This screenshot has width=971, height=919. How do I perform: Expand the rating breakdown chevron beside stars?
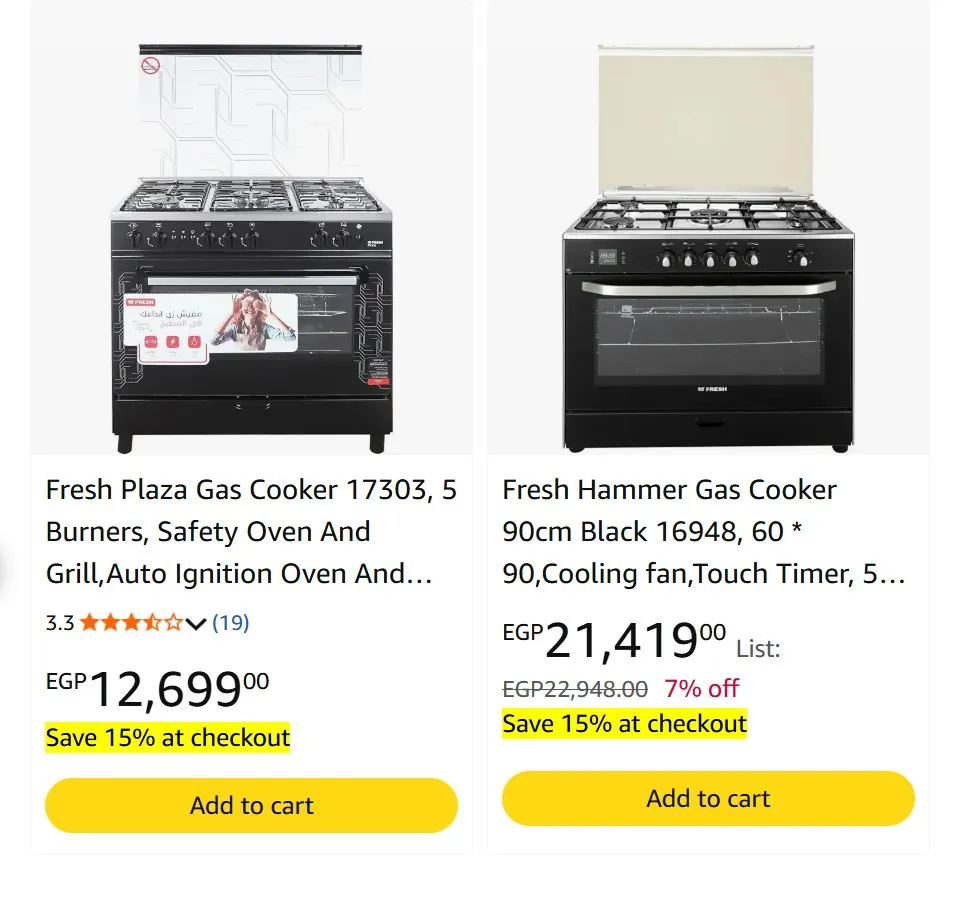pyautogui.click(x=196, y=623)
